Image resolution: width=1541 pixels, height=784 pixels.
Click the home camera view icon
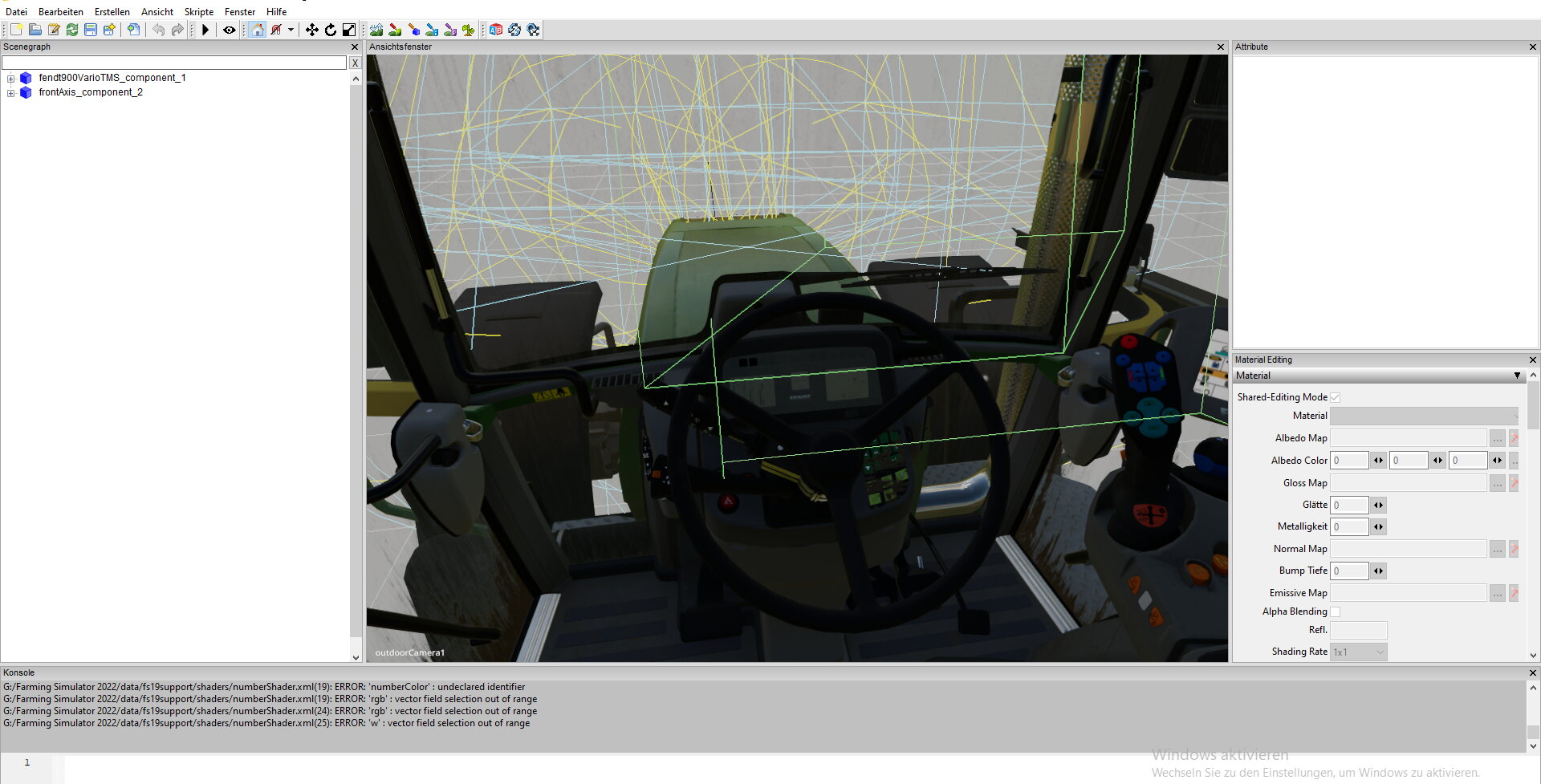point(257,30)
